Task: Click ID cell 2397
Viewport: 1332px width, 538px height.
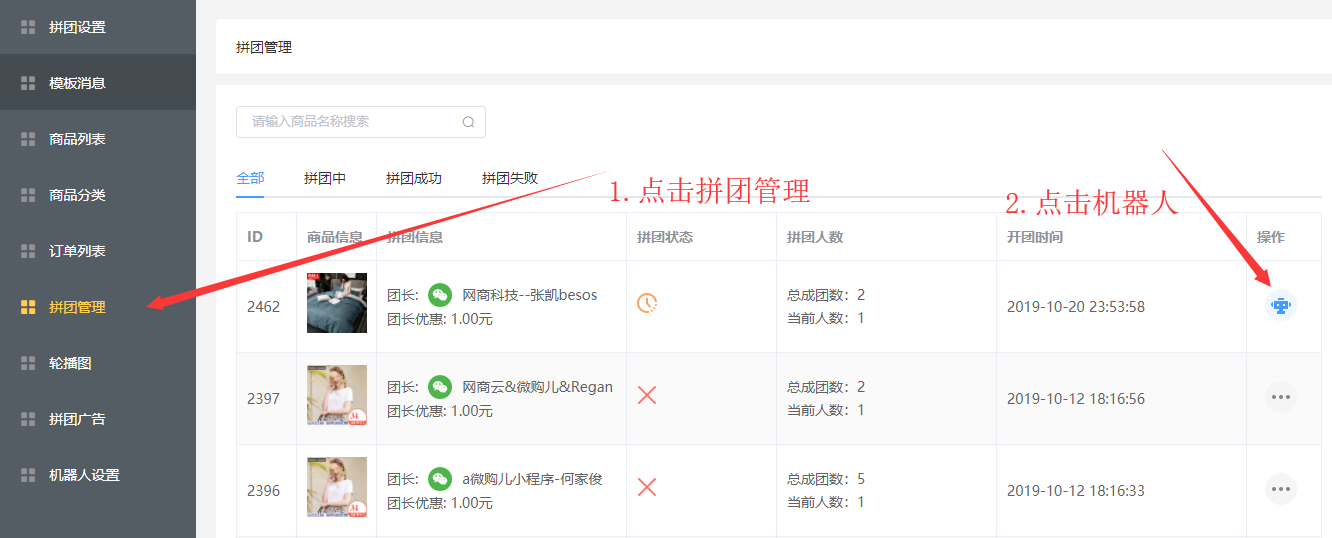Action: pos(264,399)
